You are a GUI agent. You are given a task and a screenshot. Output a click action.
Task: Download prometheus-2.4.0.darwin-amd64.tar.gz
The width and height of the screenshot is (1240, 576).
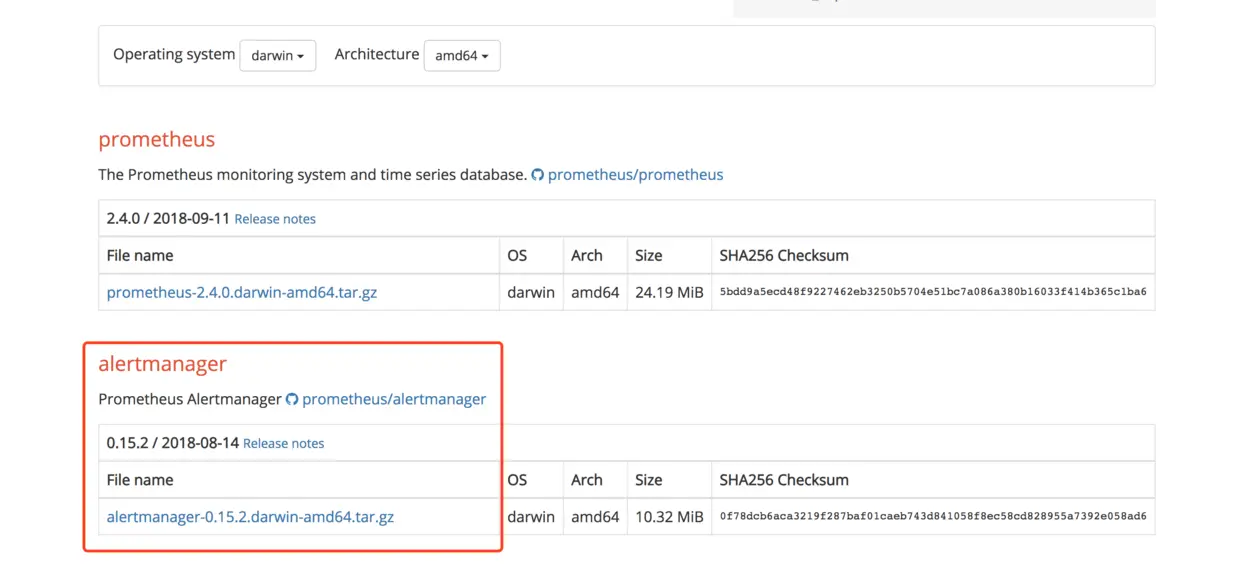[242, 293]
